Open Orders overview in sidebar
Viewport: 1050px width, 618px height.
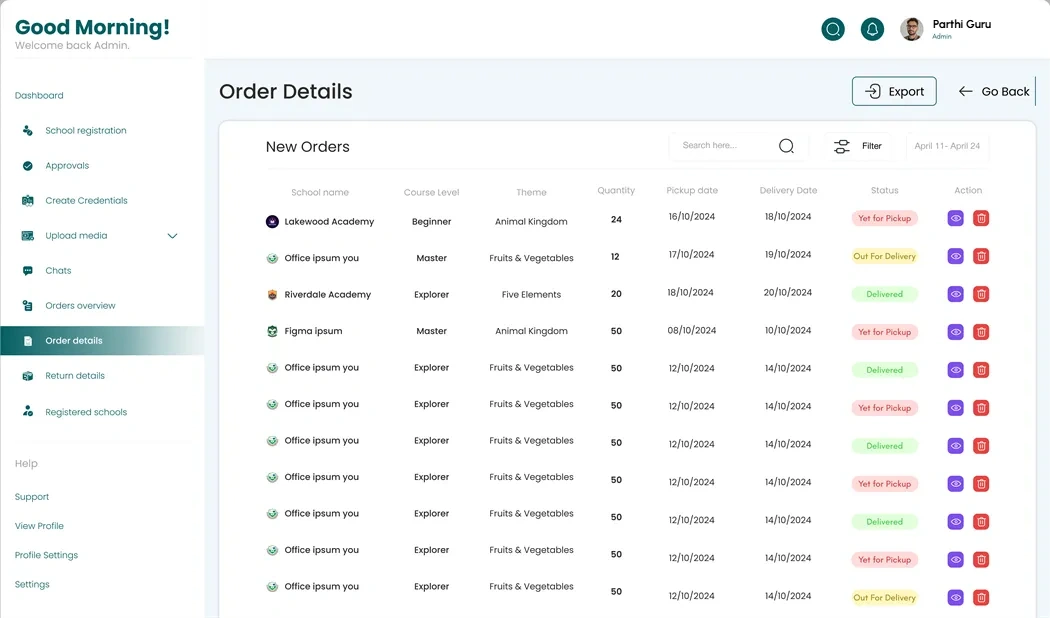click(x=80, y=305)
